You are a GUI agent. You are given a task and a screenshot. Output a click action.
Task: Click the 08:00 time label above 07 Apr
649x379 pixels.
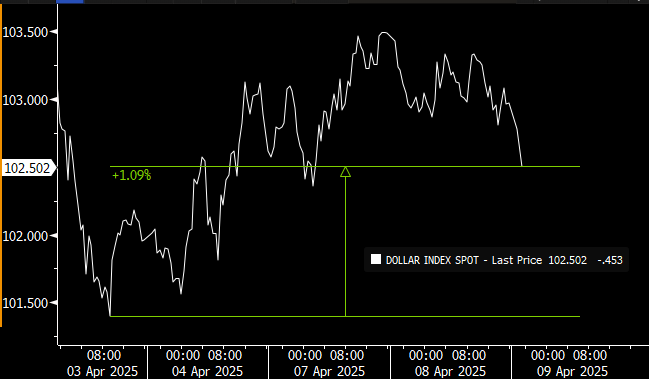(x=347, y=355)
